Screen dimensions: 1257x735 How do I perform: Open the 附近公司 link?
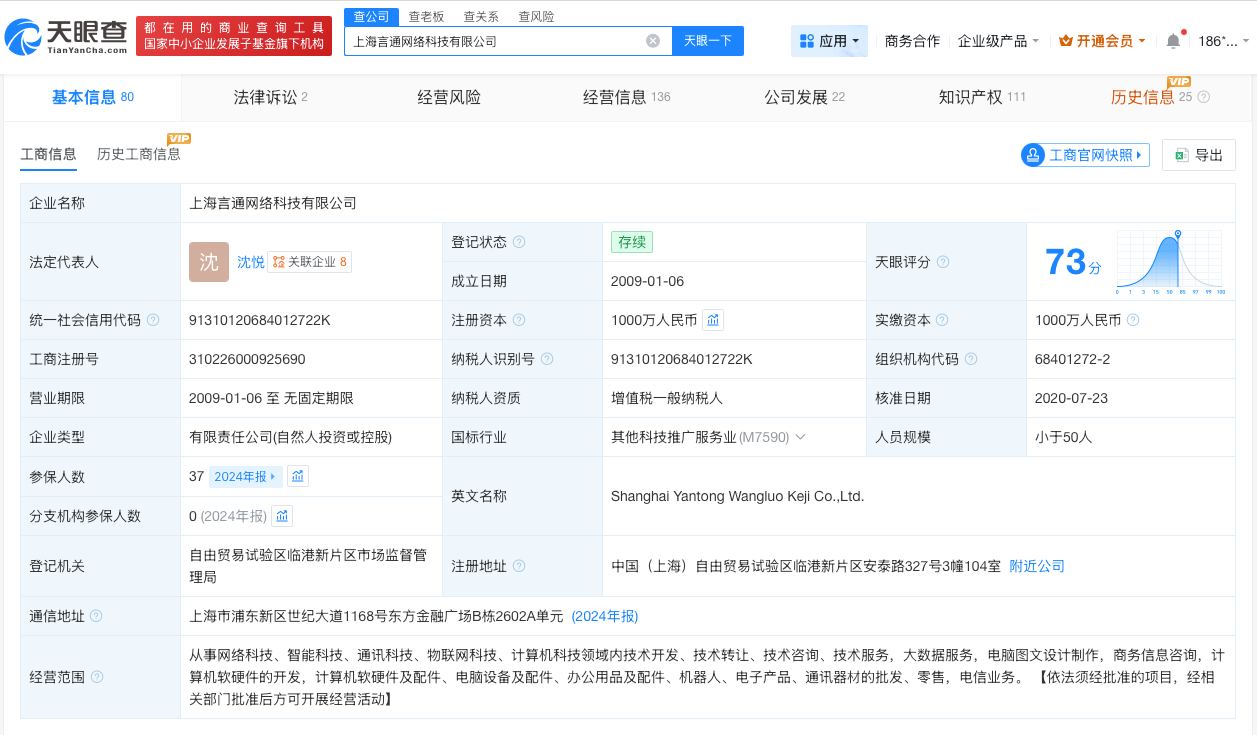[x=1037, y=566]
